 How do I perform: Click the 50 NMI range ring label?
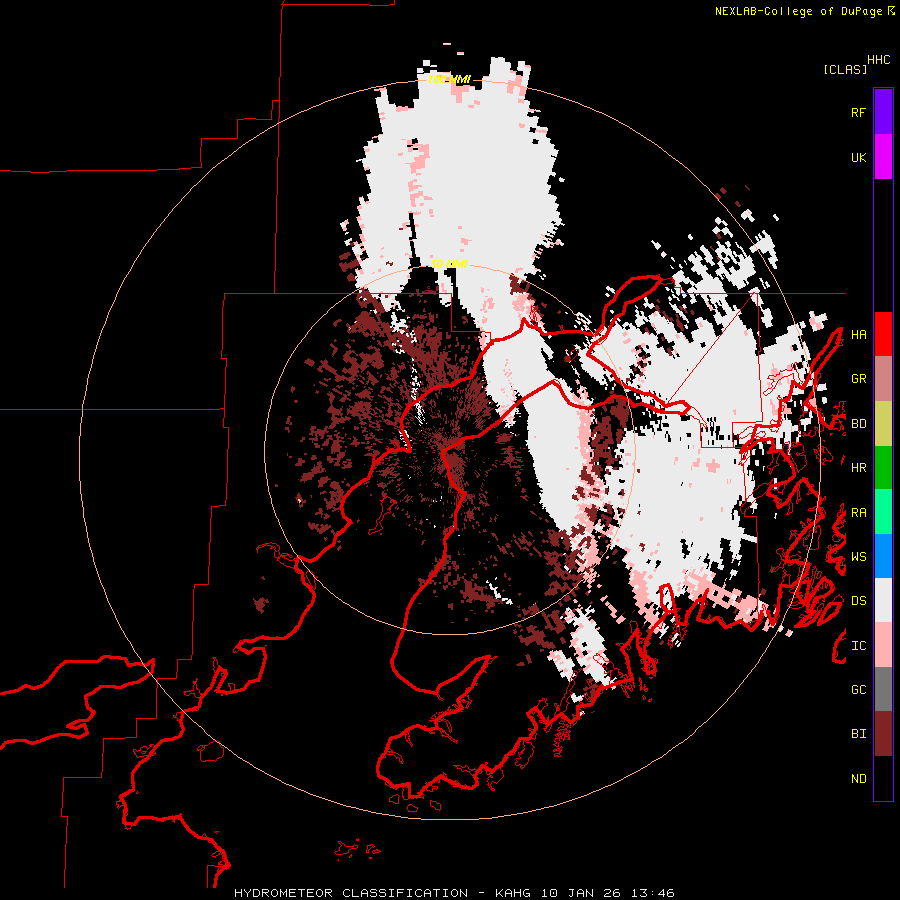[x=449, y=264]
